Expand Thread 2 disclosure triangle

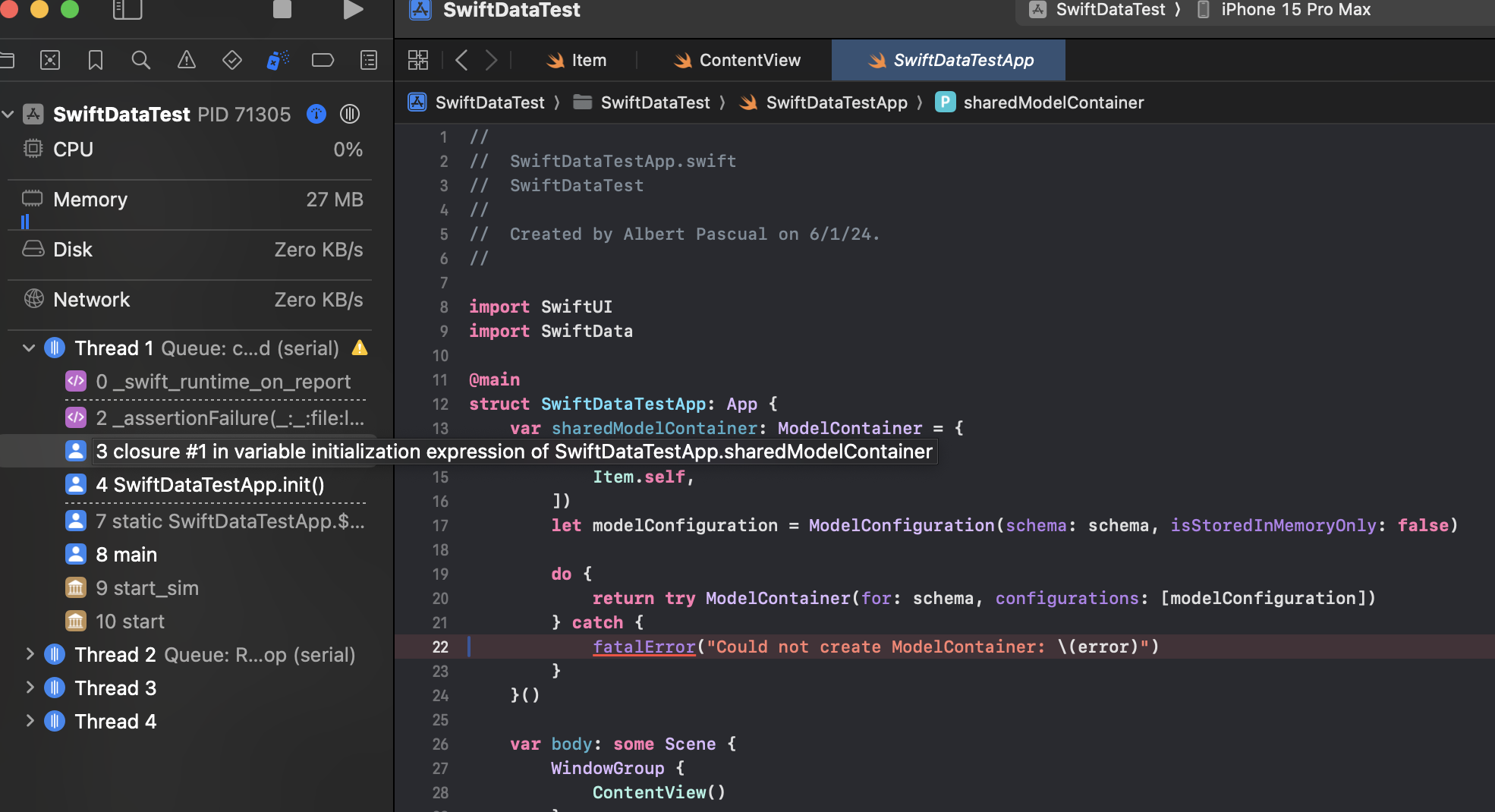tap(30, 654)
